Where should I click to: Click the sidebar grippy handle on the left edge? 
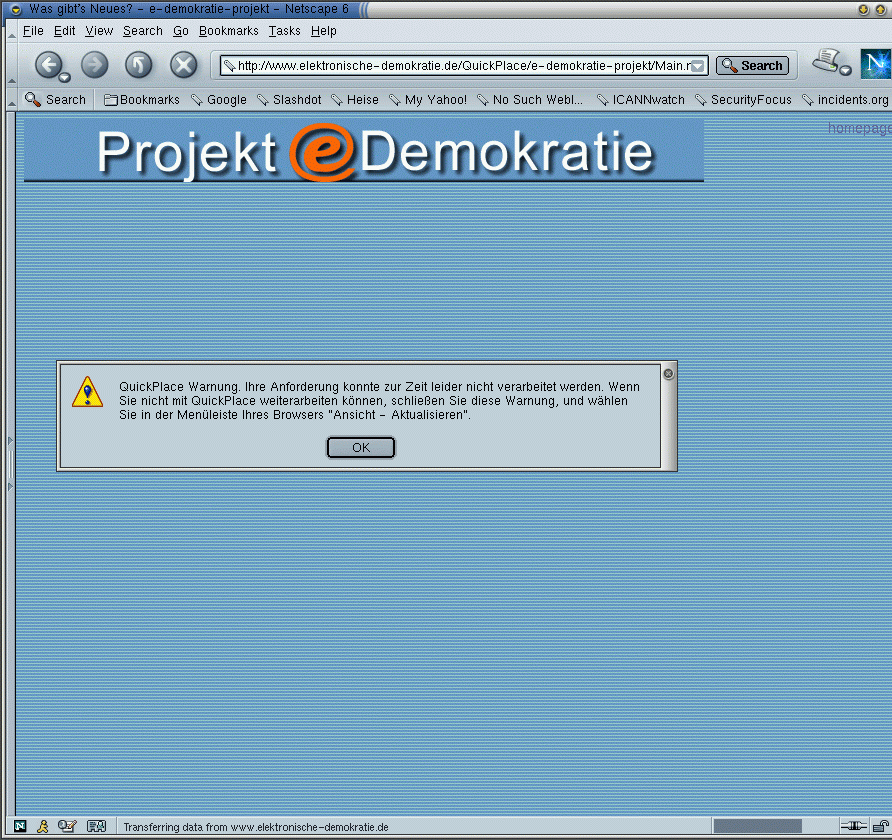10,464
